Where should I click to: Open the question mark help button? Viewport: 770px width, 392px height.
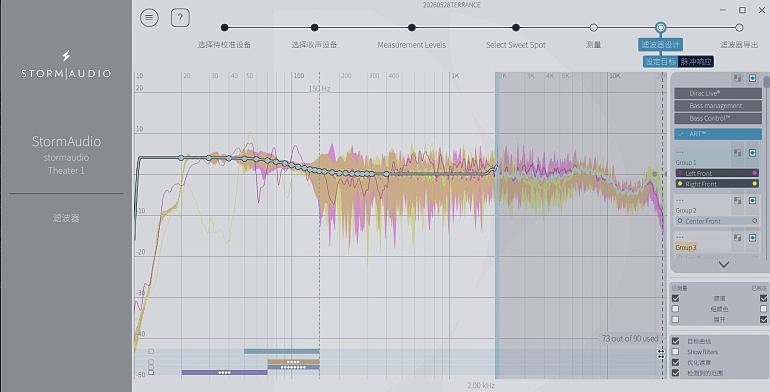(x=180, y=18)
